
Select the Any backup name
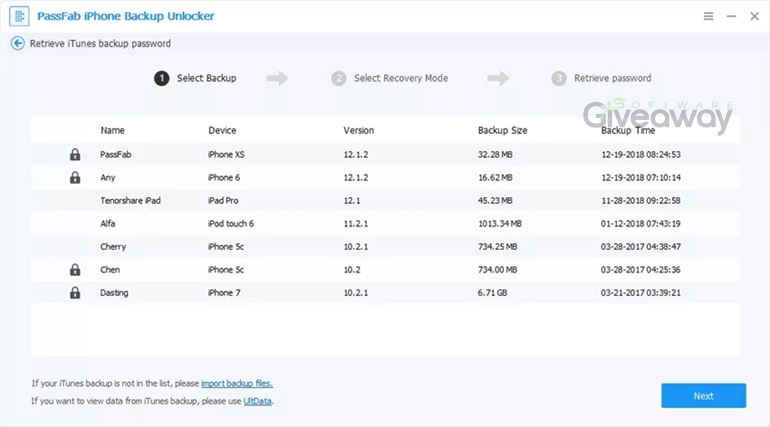tap(108, 178)
